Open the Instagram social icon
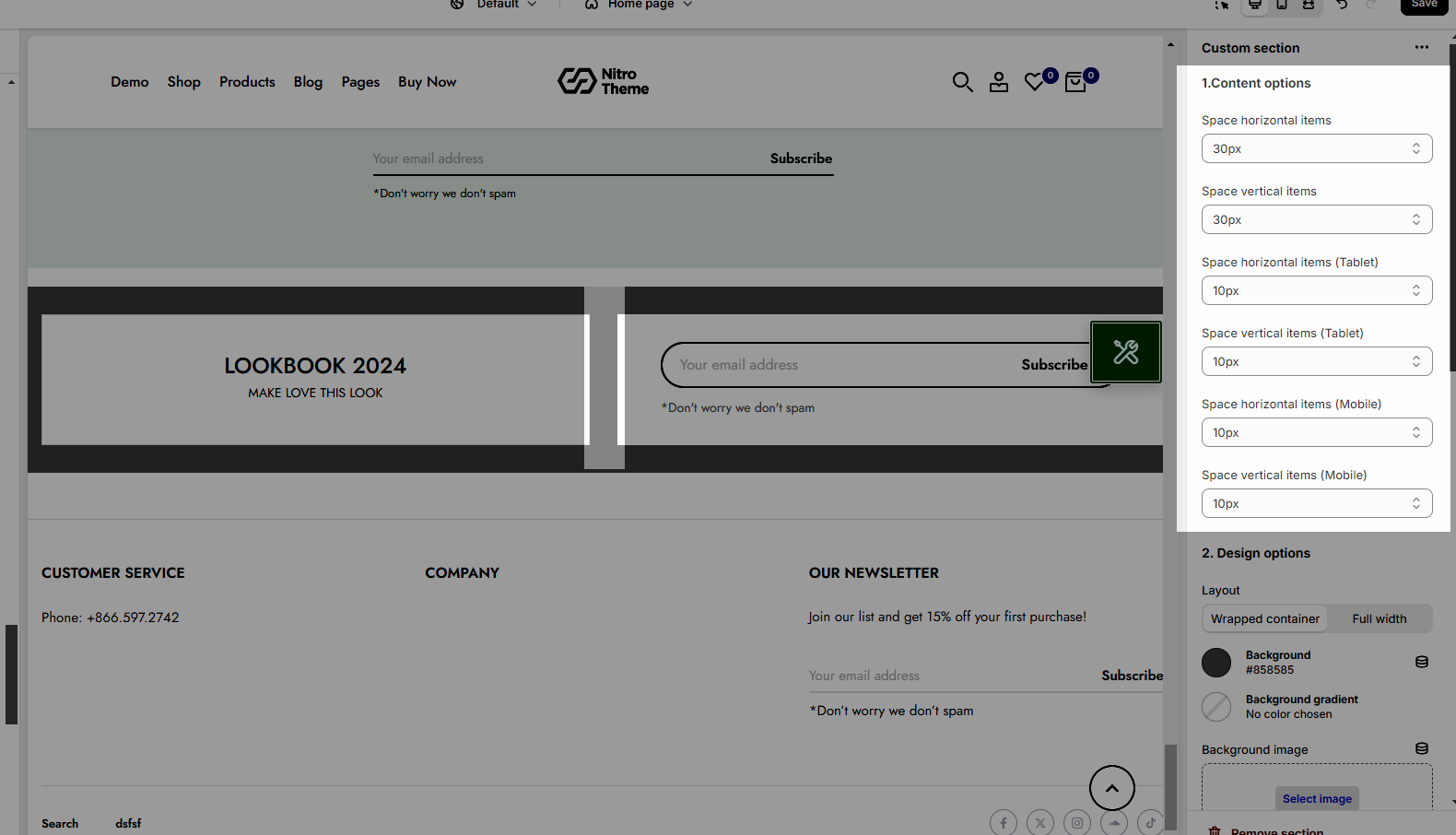1456x835 pixels. click(x=1077, y=823)
